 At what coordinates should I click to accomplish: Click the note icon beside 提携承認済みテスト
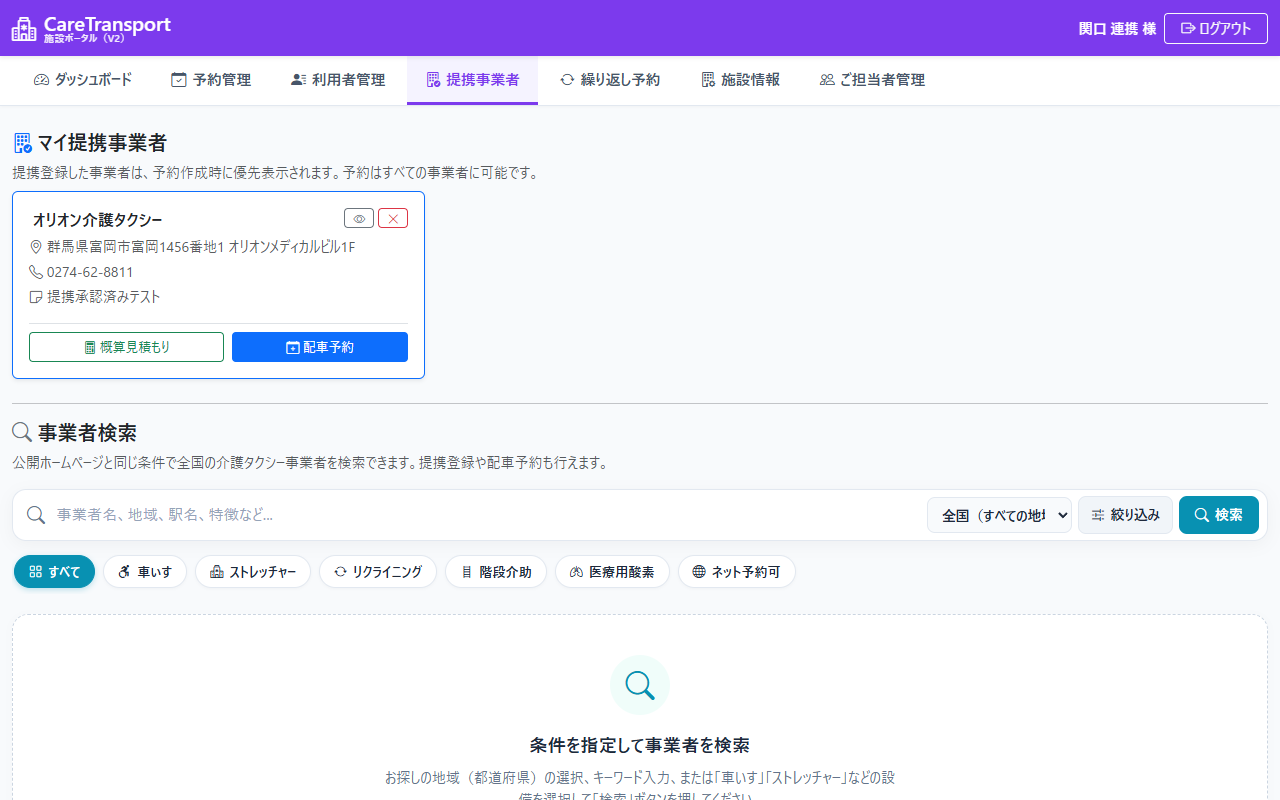coord(36,297)
